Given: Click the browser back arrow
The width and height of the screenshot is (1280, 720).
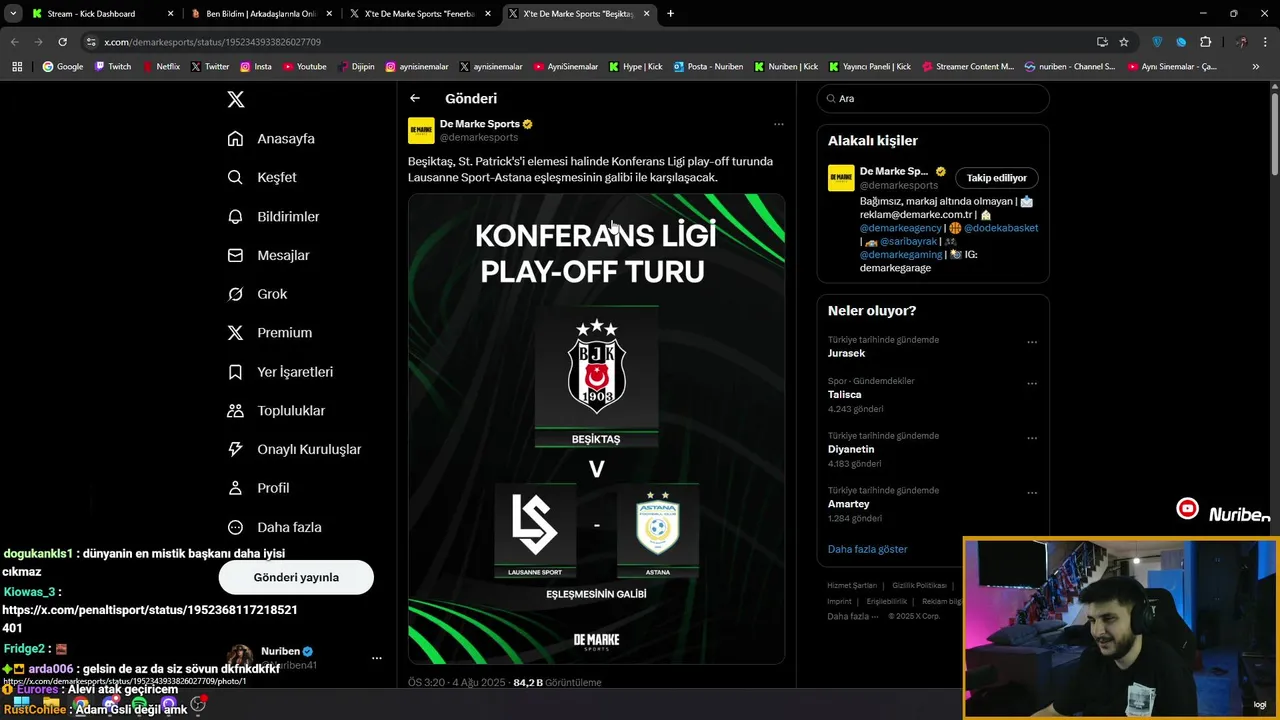Looking at the screenshot, I should pyautogui.click(x=14, y=42).
